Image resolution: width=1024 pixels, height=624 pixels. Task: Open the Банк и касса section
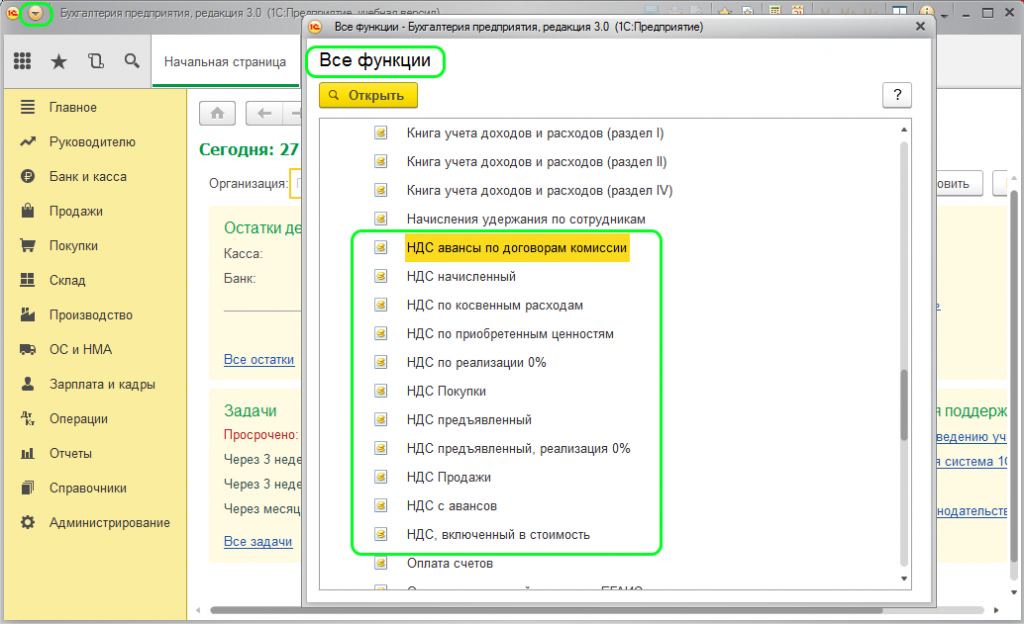(x=87, y=177)
